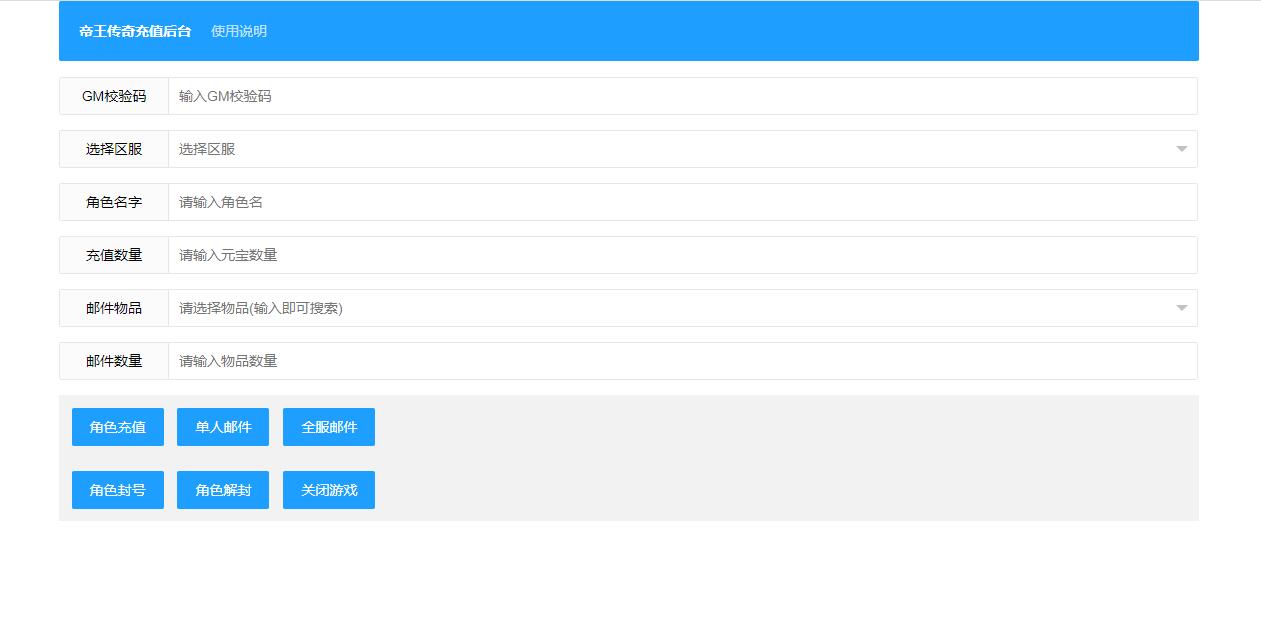Screen dimensions: 1261x628
Task: Select the 角色名字 label
Action: coord(114,202)
